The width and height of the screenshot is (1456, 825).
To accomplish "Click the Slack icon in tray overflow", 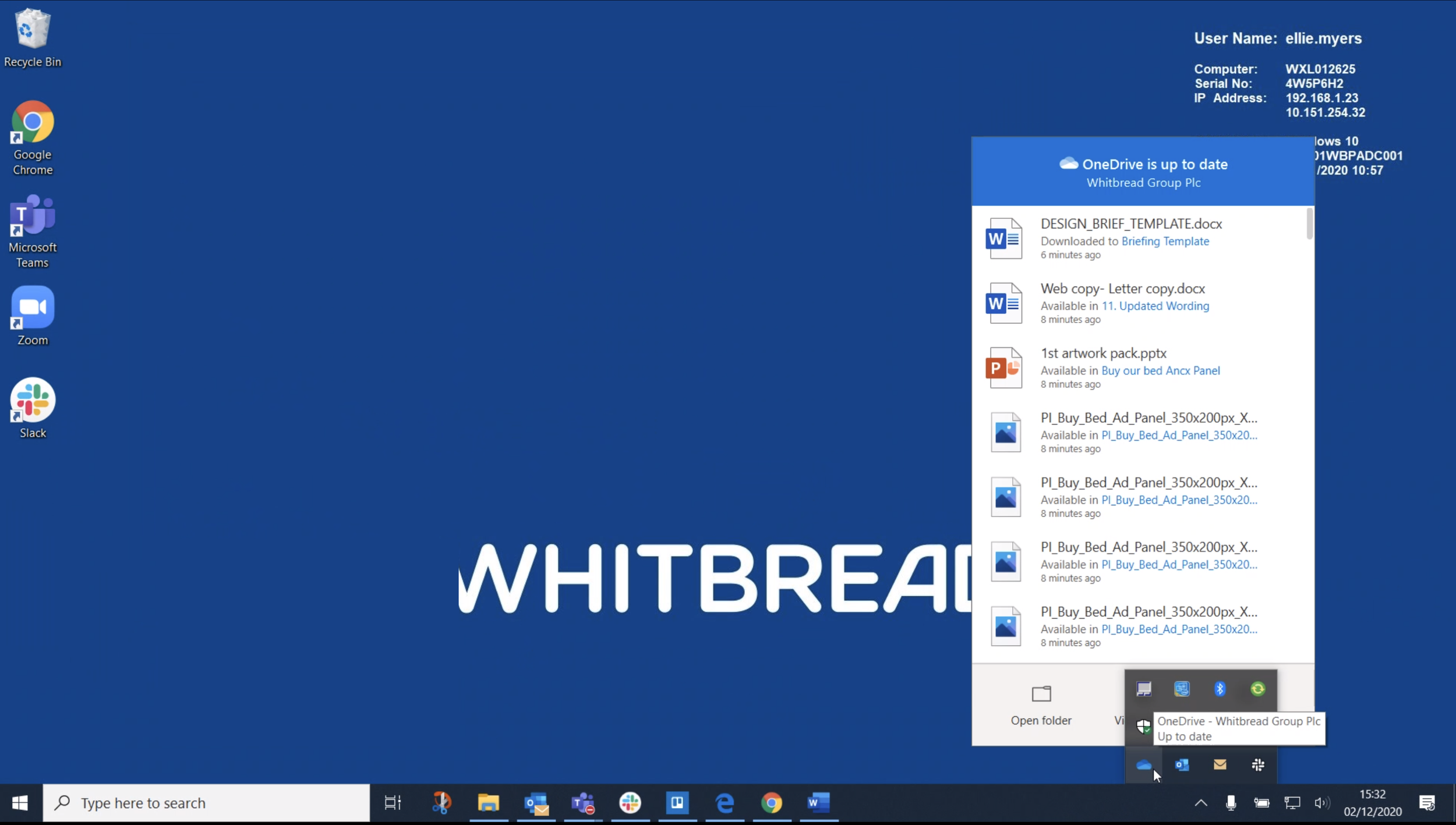I will point(1258,764).
